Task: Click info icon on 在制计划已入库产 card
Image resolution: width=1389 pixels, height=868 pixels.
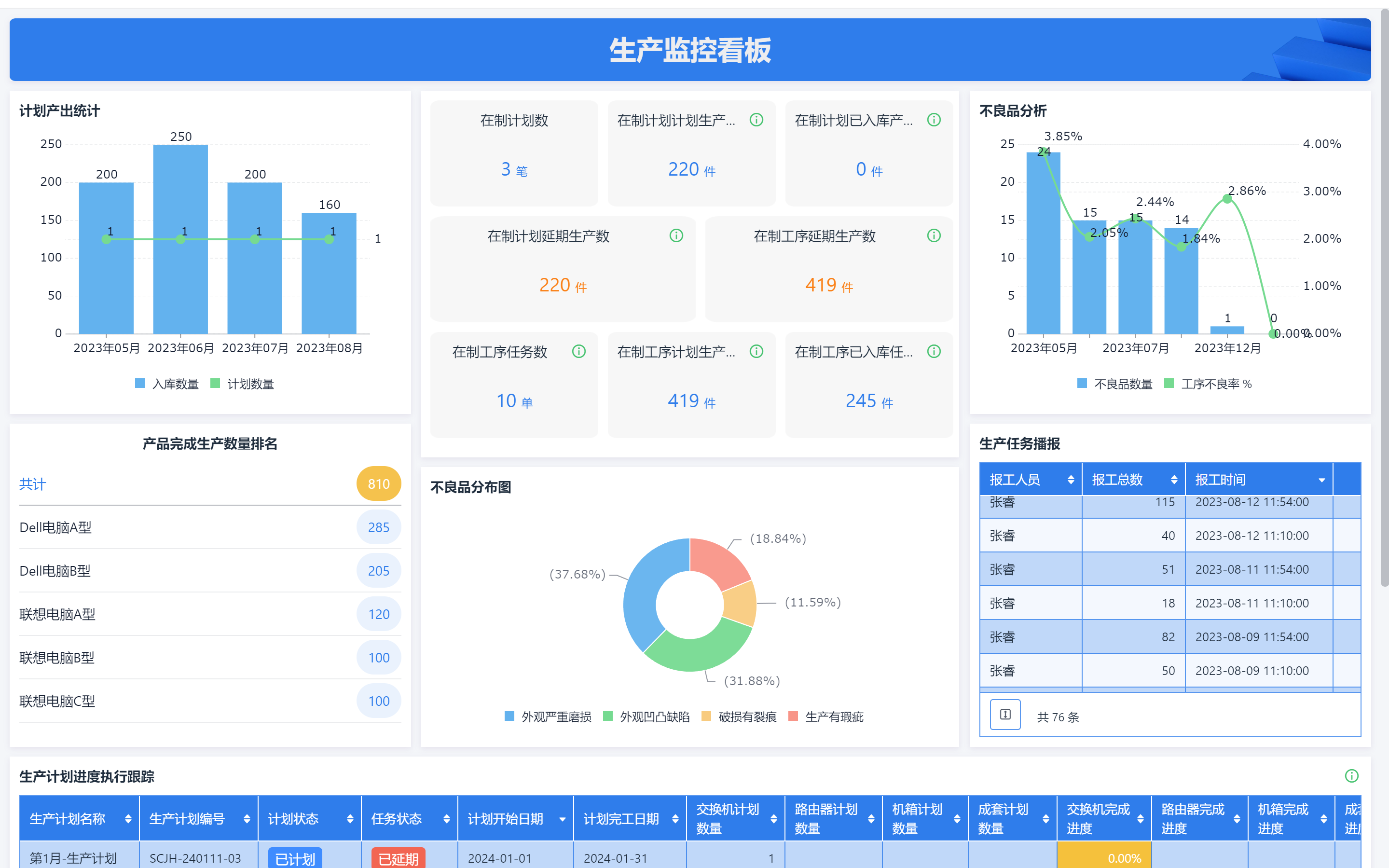Action: (934, 119)
